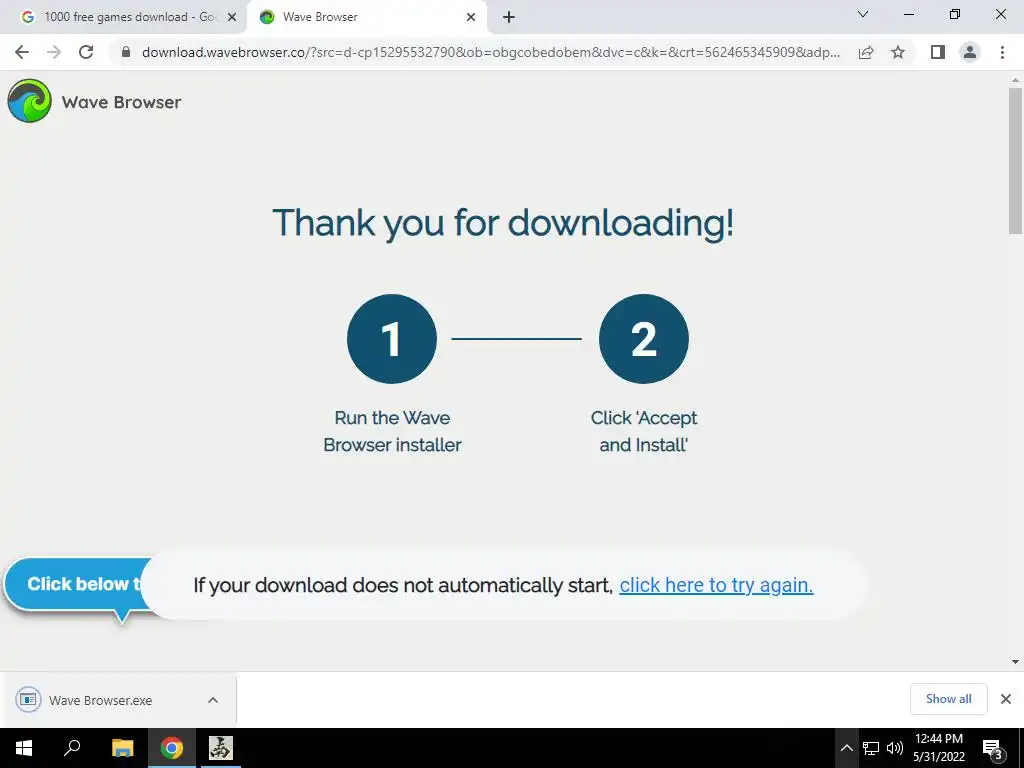Screen dimensions: 1024x768
Task: Click the scrollbar up arrow
Action: pos(1015,80)
